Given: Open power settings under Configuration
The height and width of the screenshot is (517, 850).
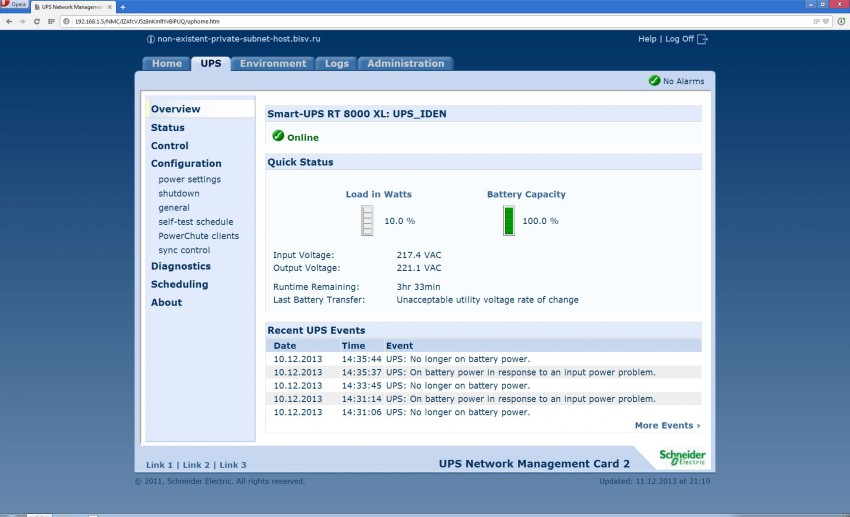Looking at the screenshot, I should 189,180.
